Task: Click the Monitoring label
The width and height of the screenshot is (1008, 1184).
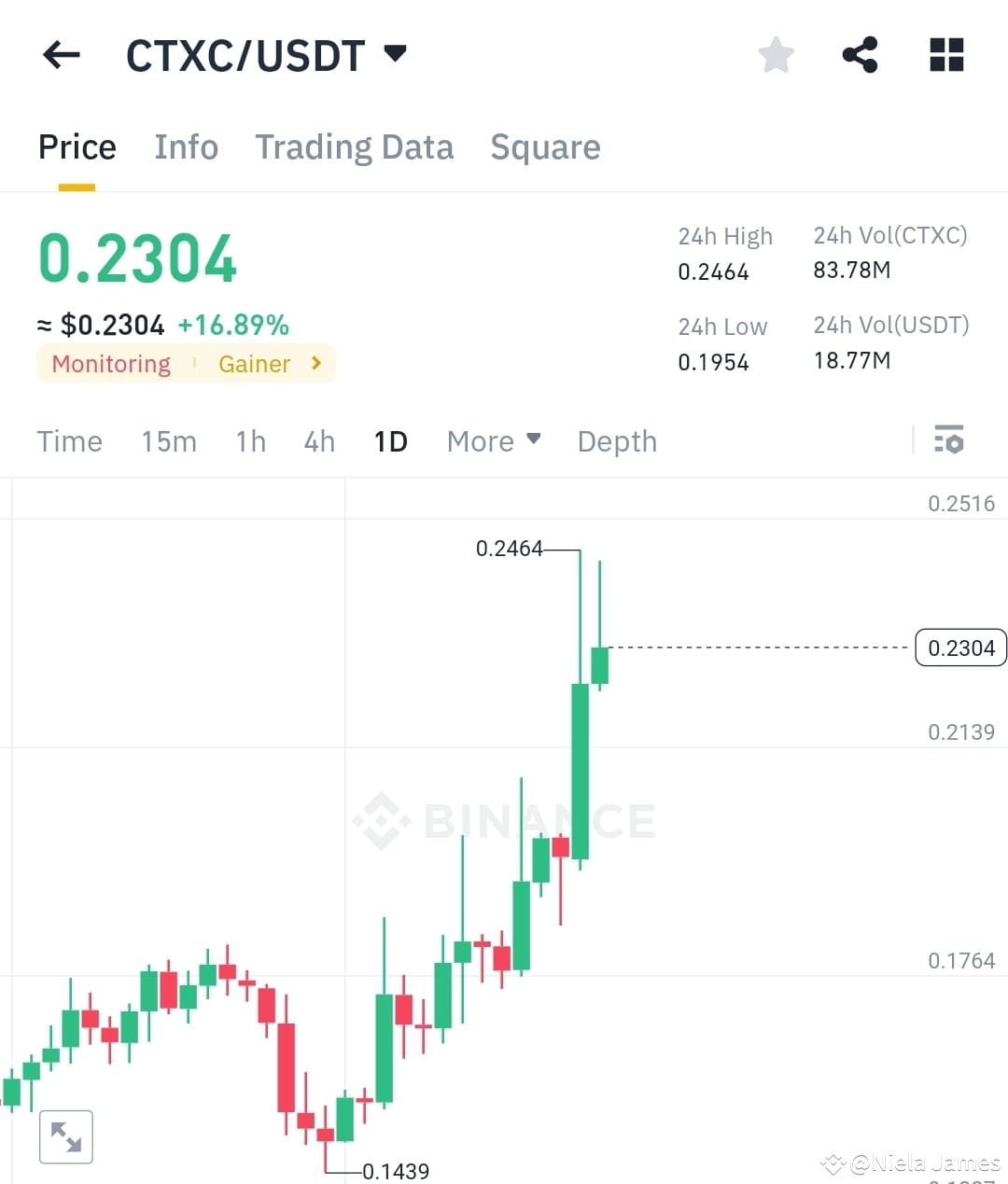Action: 110,364
